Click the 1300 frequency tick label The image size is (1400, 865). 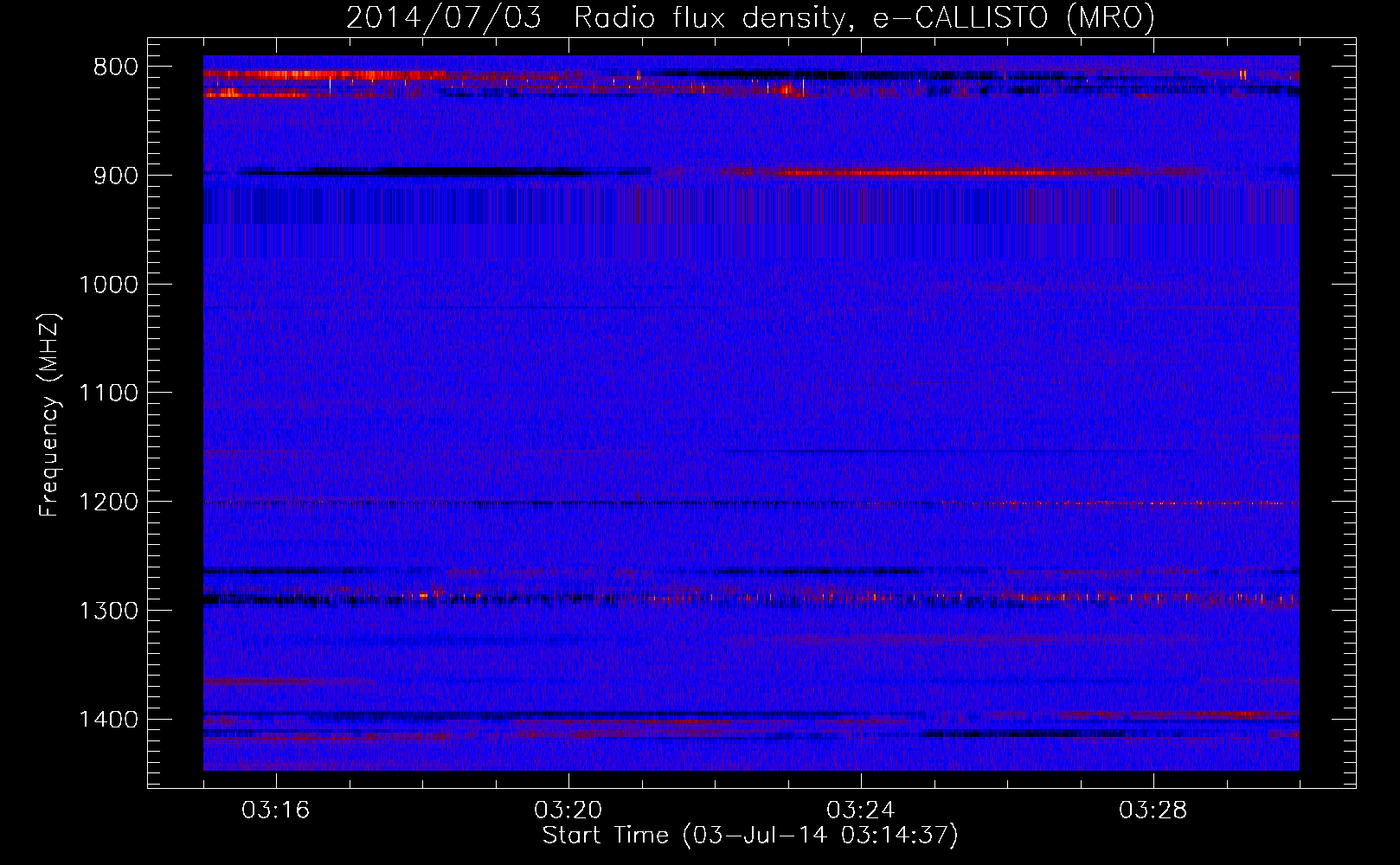point(107,611)
